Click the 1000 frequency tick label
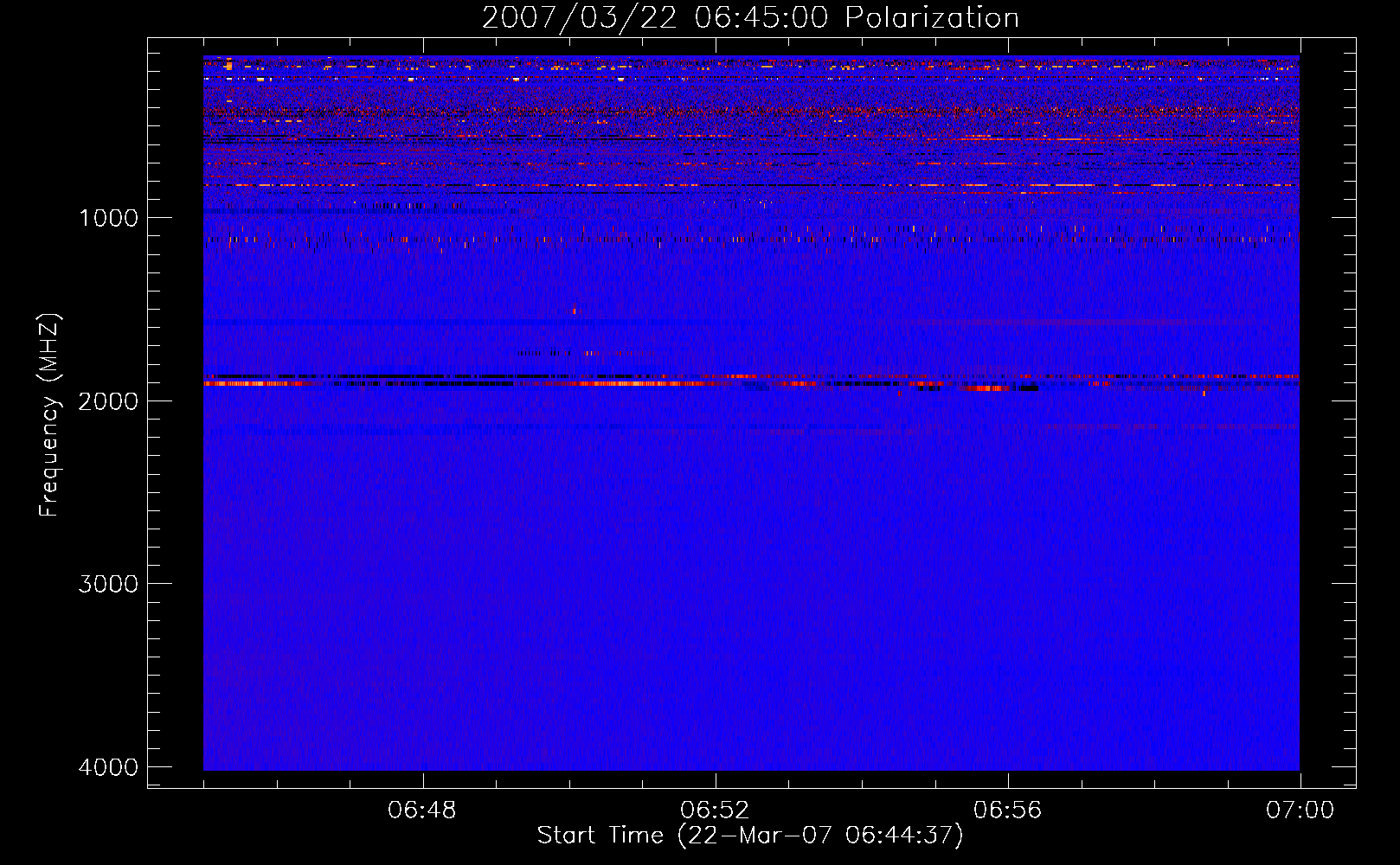The image size is (1400, 865). click(108, 218)
